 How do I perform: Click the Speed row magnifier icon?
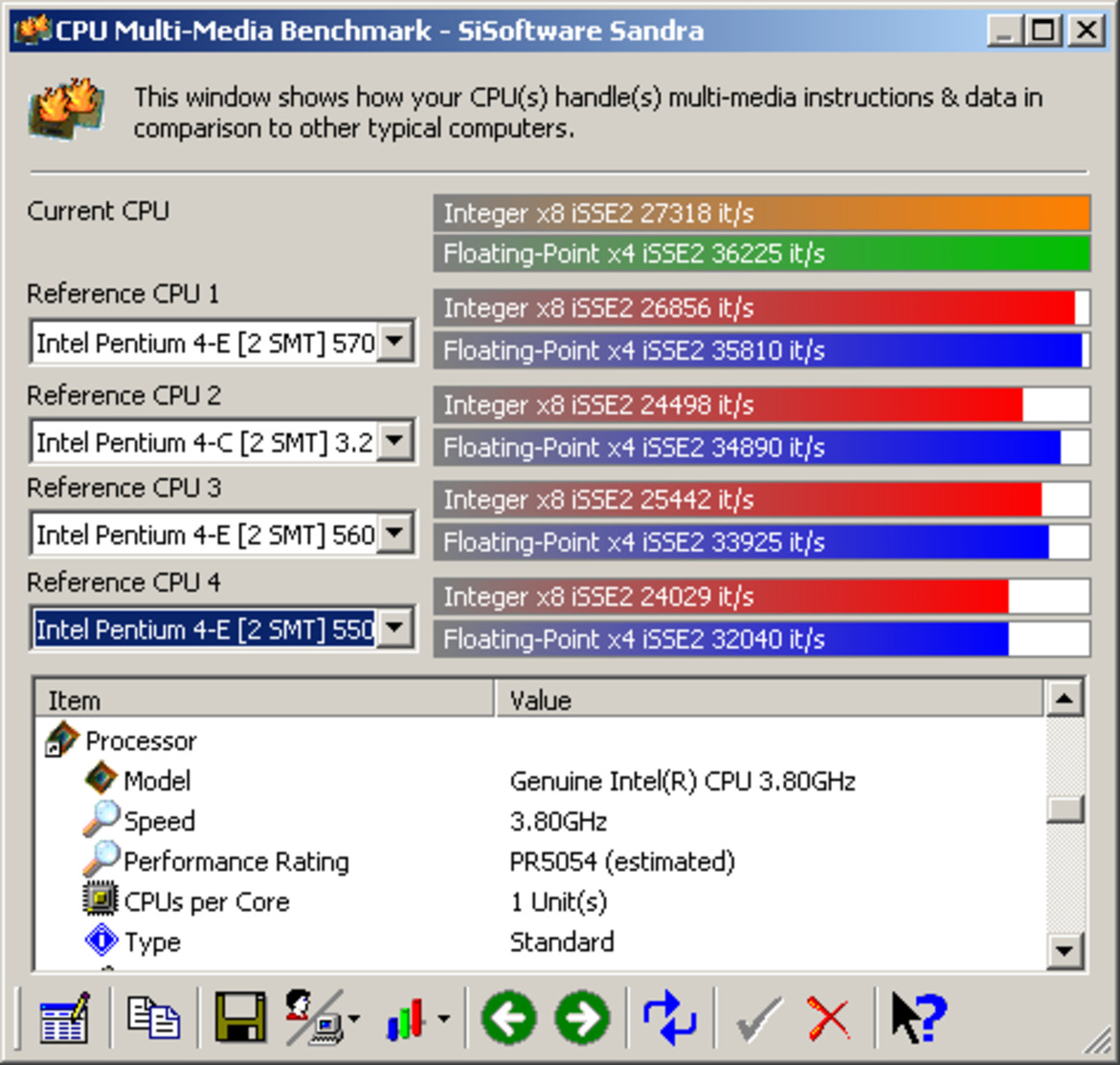(x=101, y=819)
